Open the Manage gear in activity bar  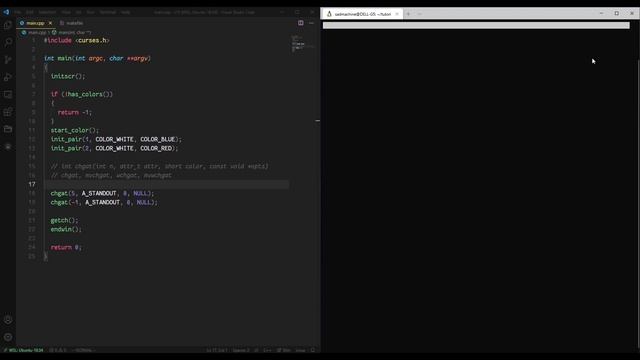(8, 337)
